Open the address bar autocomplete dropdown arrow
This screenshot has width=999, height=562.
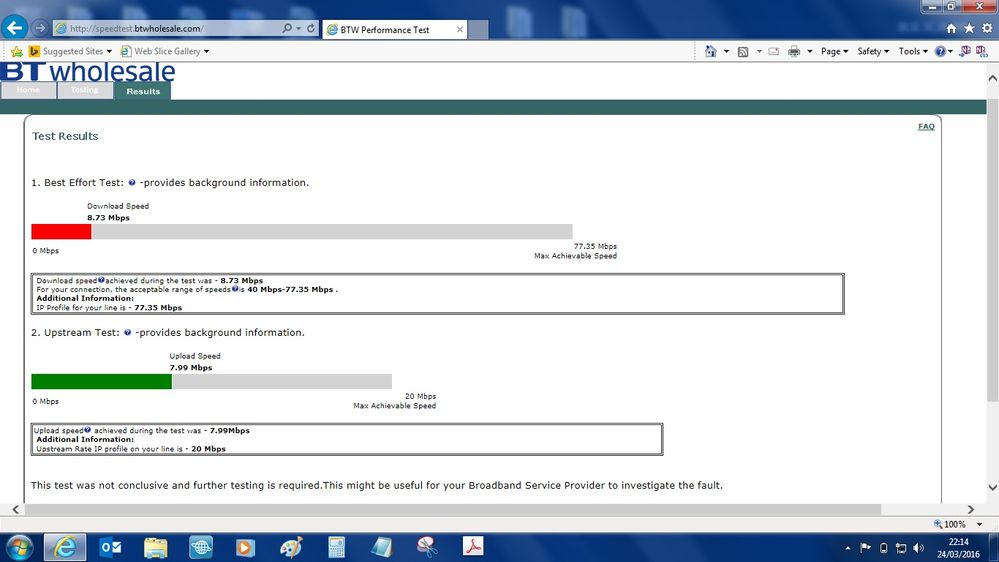coord(298,28)
